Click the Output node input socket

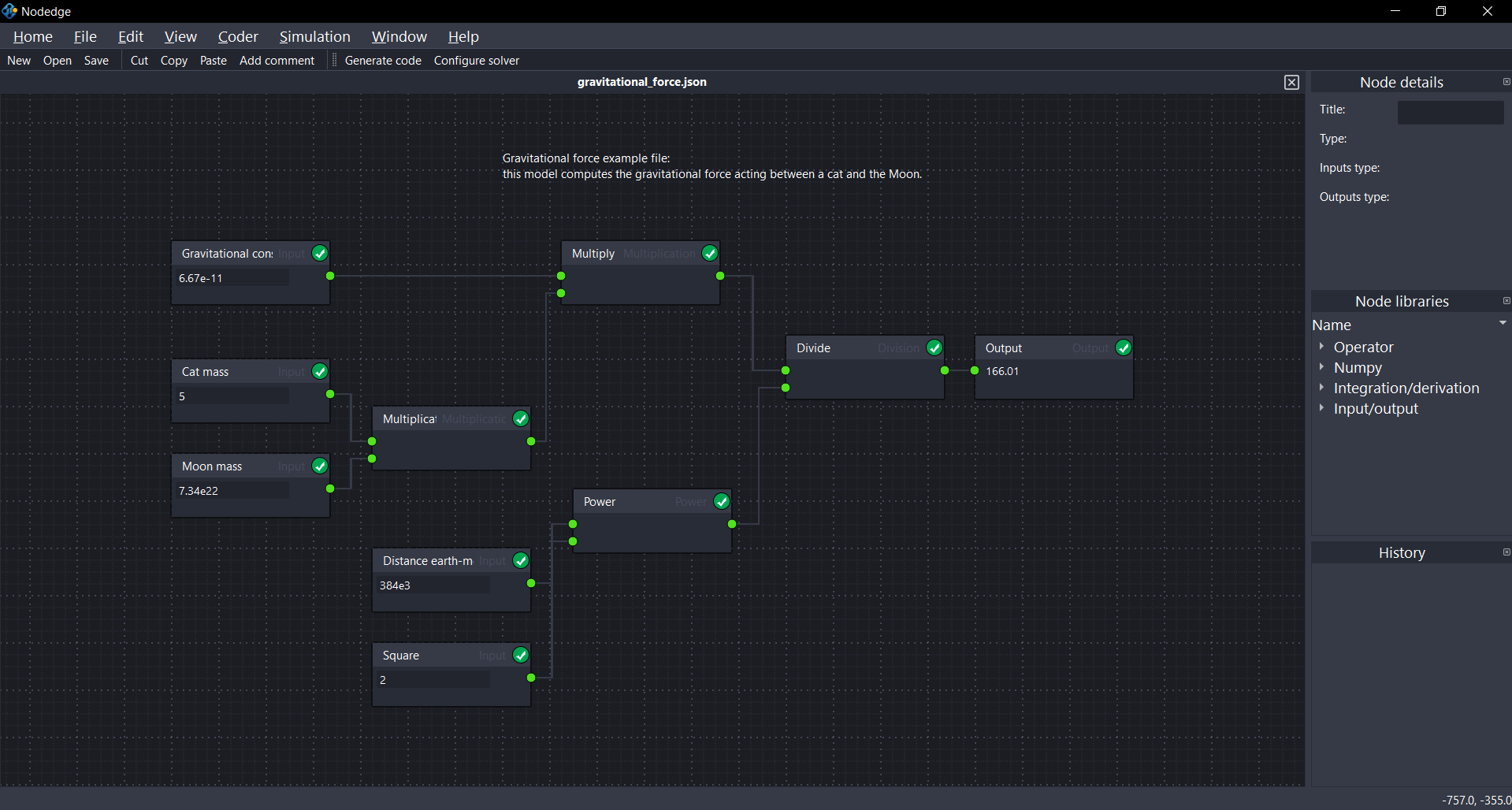975,370
